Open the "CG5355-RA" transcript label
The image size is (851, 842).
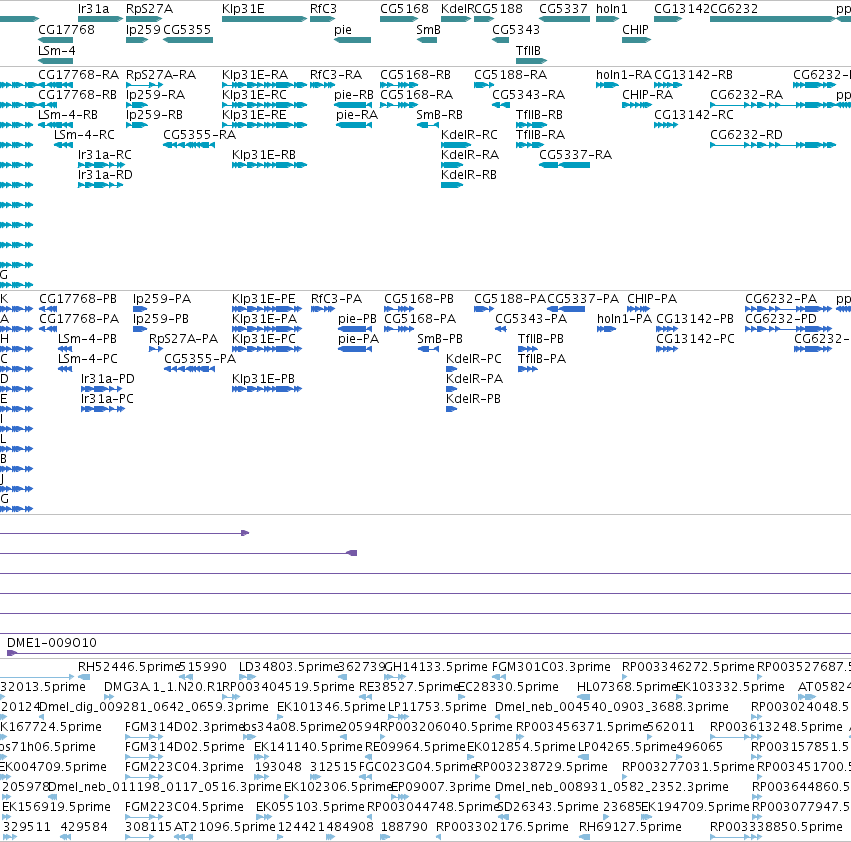coord(200,135)
